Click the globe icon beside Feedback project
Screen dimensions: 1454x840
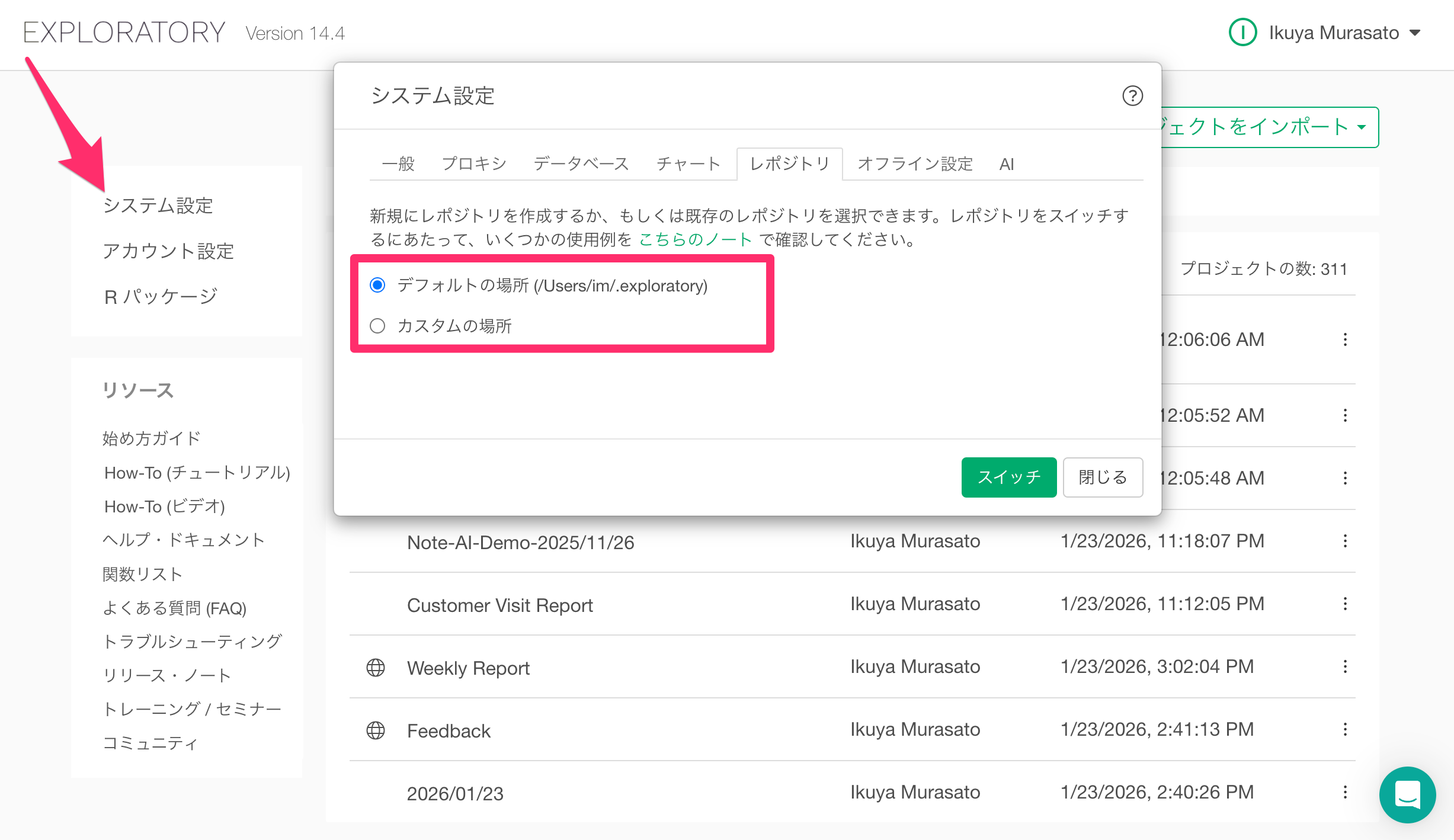point(376,730)
